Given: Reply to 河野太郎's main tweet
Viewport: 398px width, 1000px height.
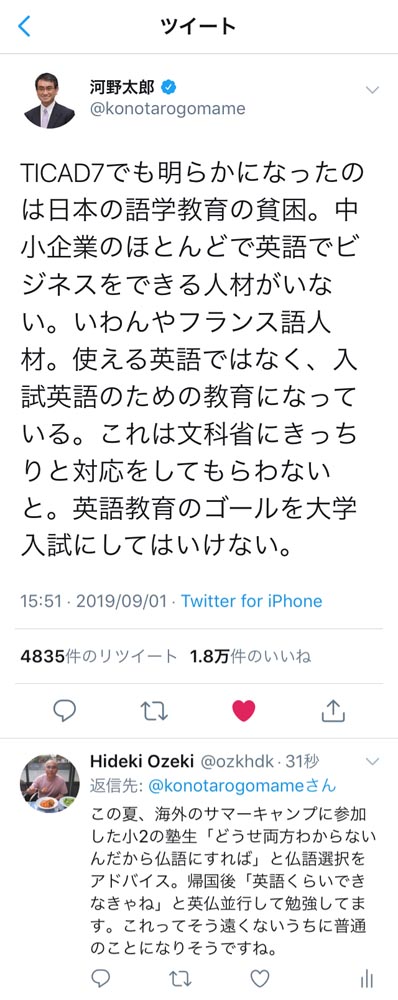Looking at the screenshot, I should click(x=64, y=710).
